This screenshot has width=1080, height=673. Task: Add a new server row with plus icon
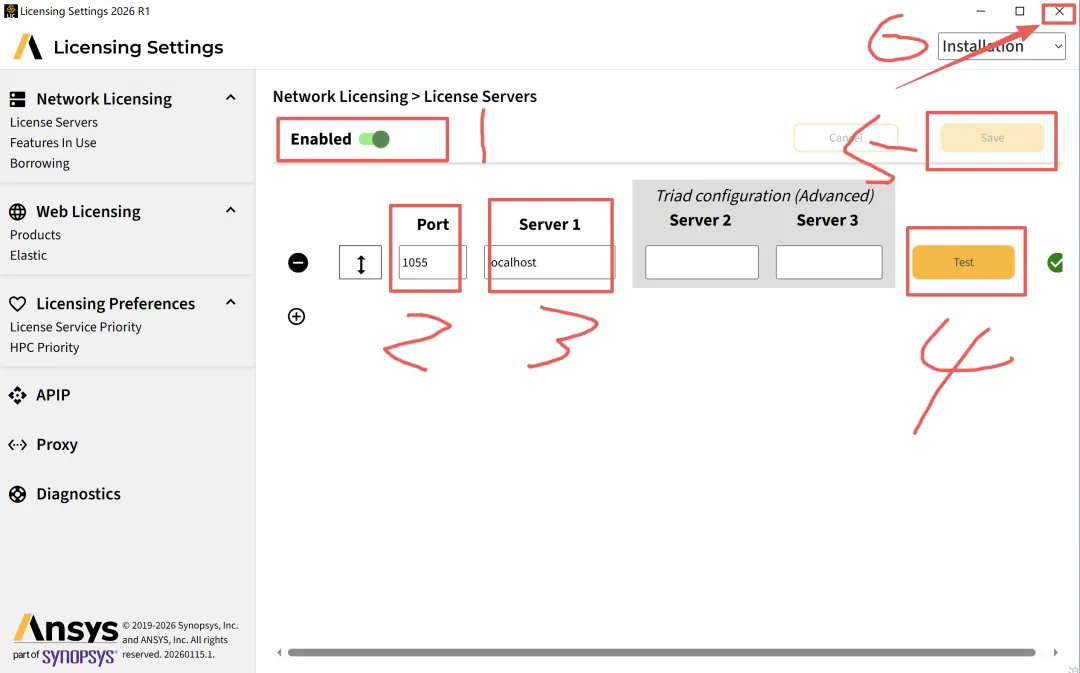click(296, 316)
